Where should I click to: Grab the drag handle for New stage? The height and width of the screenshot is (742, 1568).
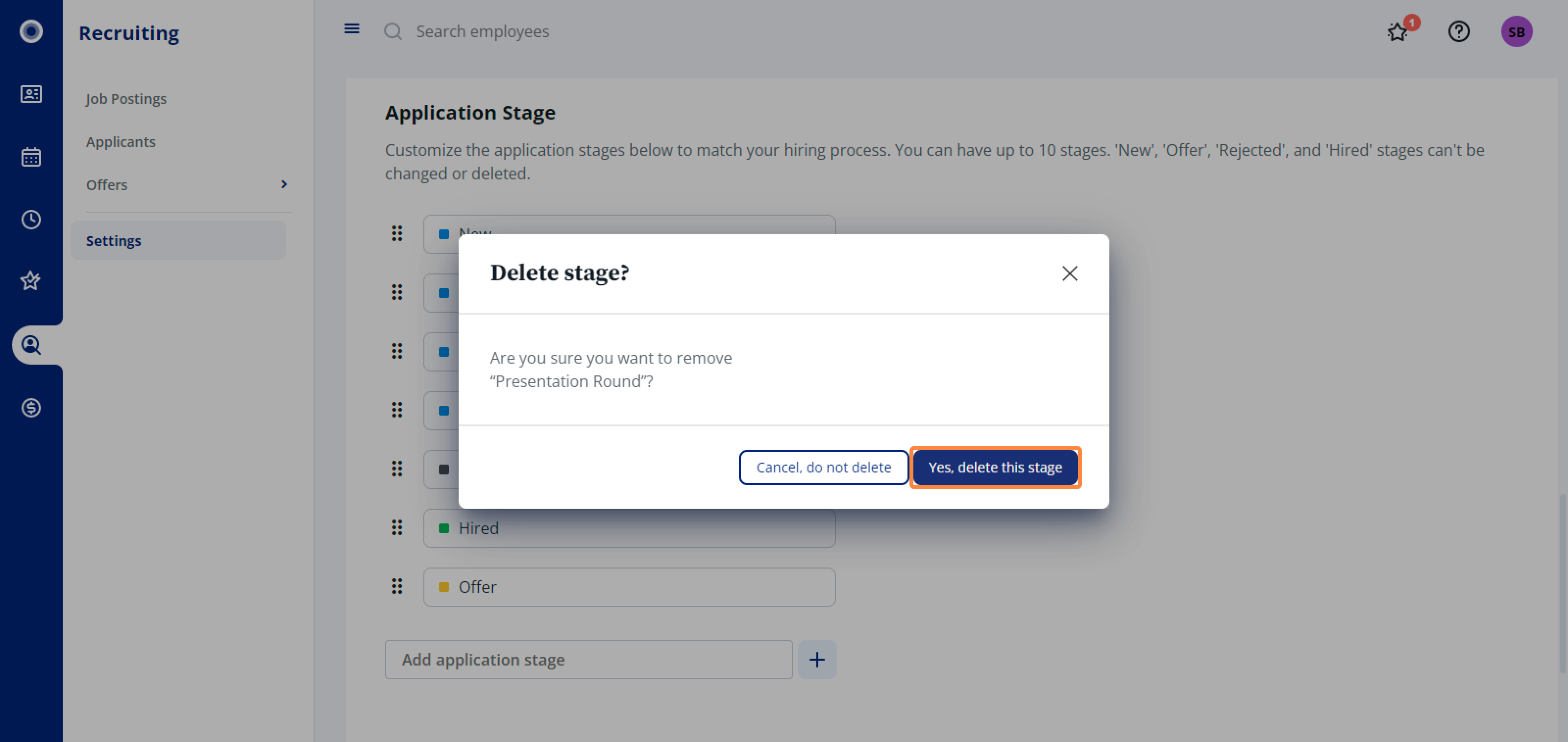[397, 233]
